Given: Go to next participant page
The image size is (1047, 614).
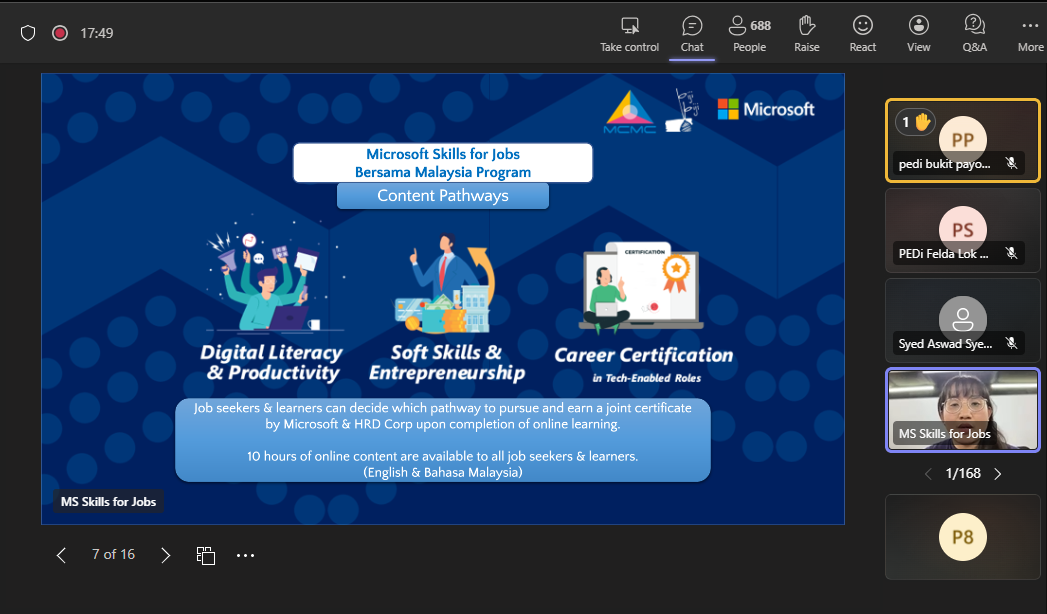Looking at the screenshot, I should click(997, 473).
